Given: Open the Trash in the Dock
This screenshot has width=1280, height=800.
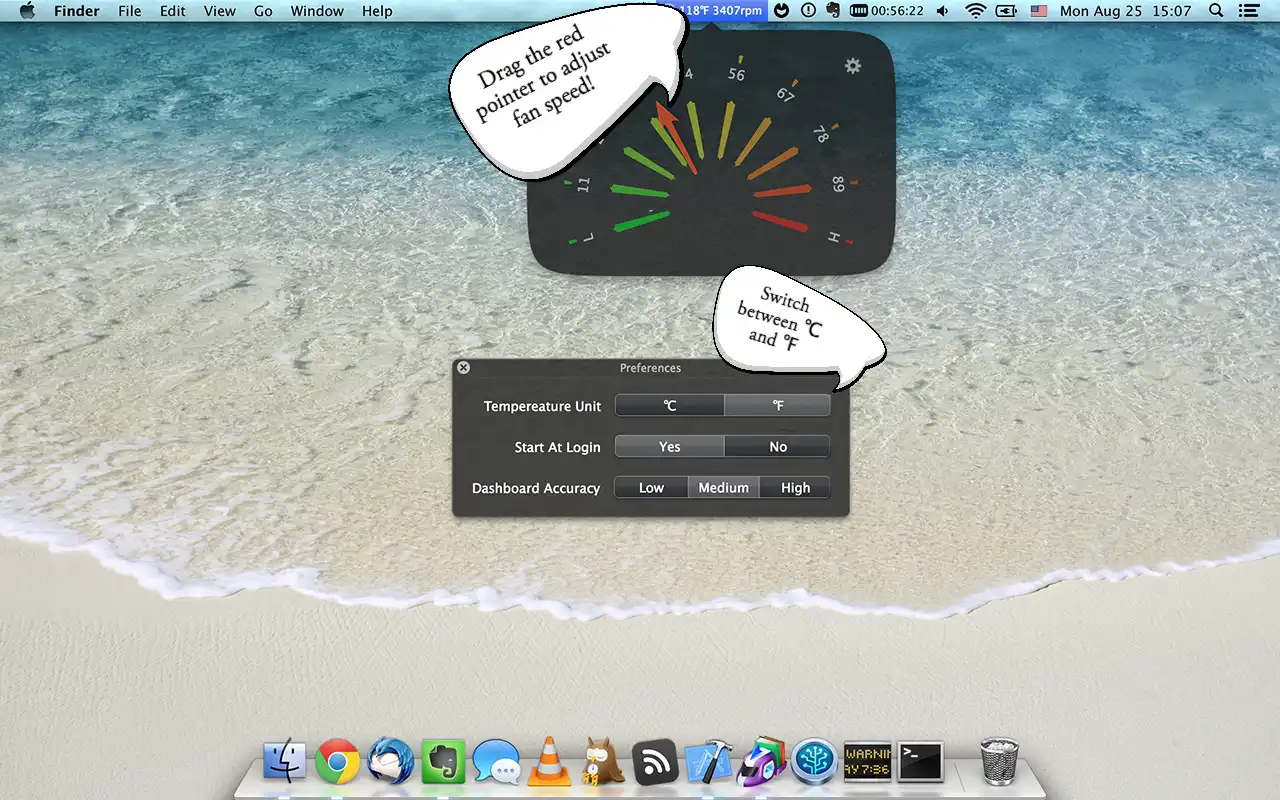Looking at the screenshot, I should click(x=999, y=761).
